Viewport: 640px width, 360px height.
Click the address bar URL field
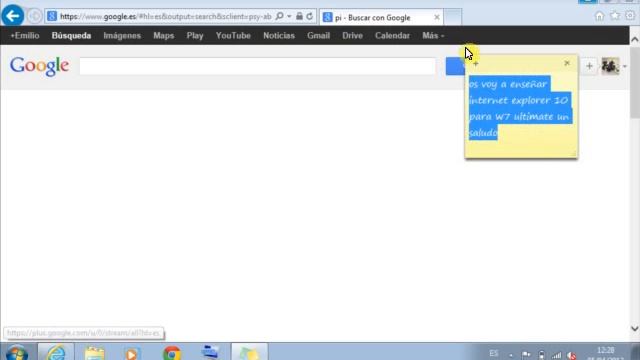(165, 16)
